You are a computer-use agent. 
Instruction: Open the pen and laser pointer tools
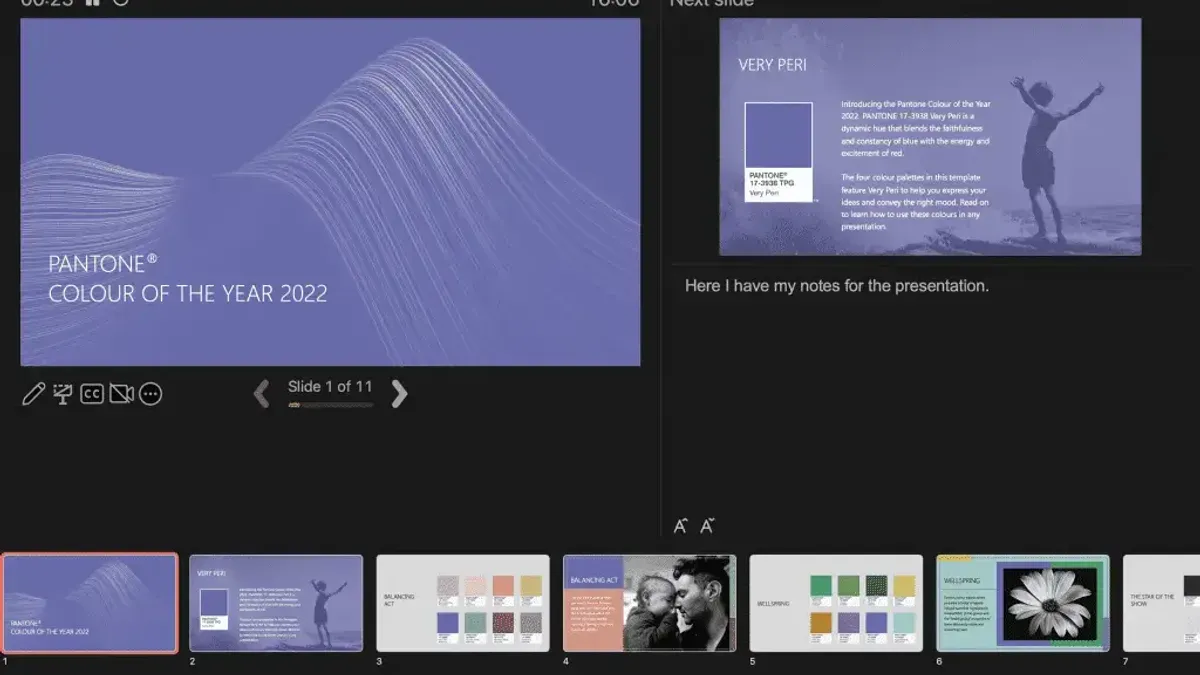[x=33, y=394]
